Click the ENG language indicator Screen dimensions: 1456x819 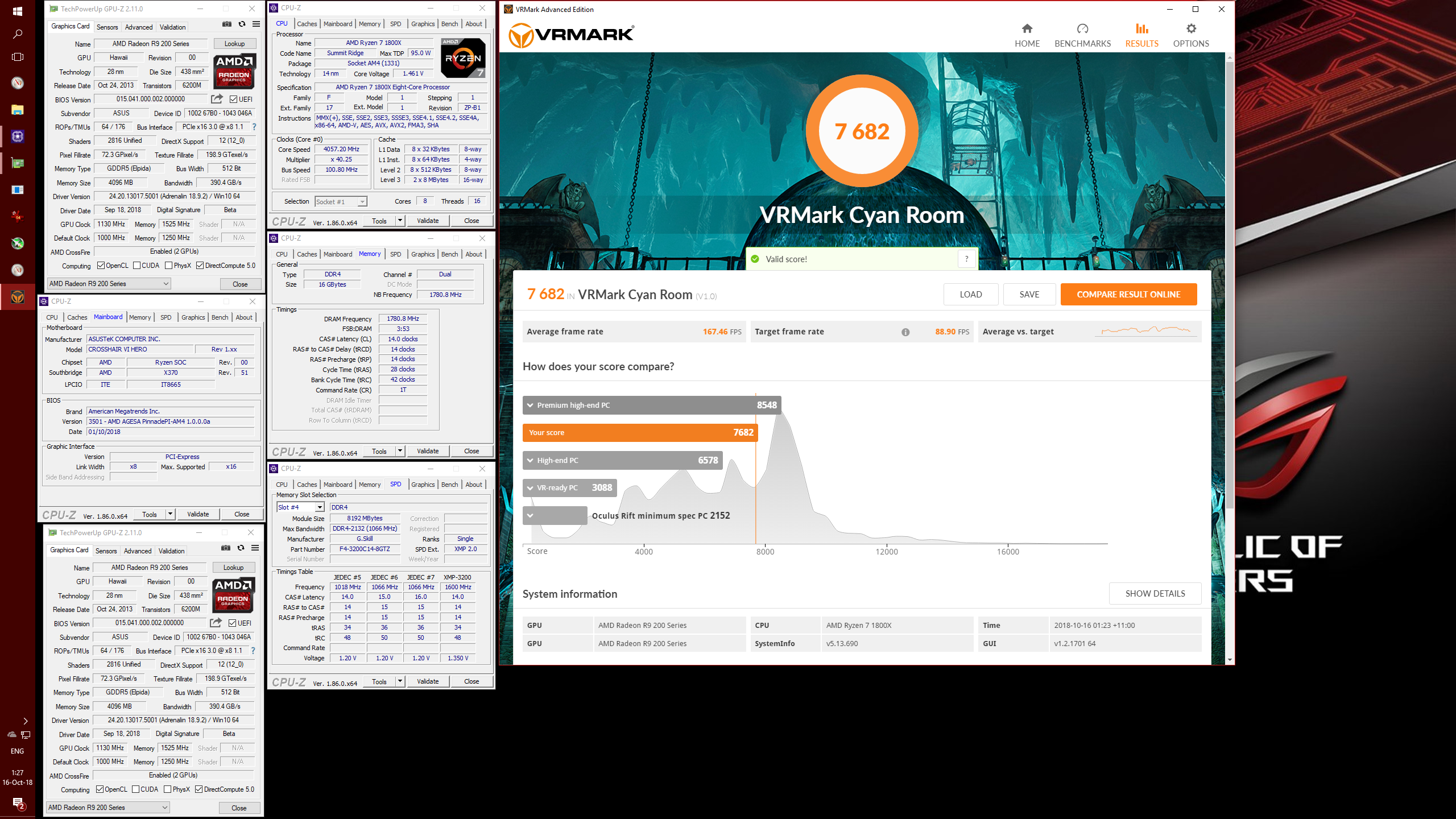pos(17,751)
